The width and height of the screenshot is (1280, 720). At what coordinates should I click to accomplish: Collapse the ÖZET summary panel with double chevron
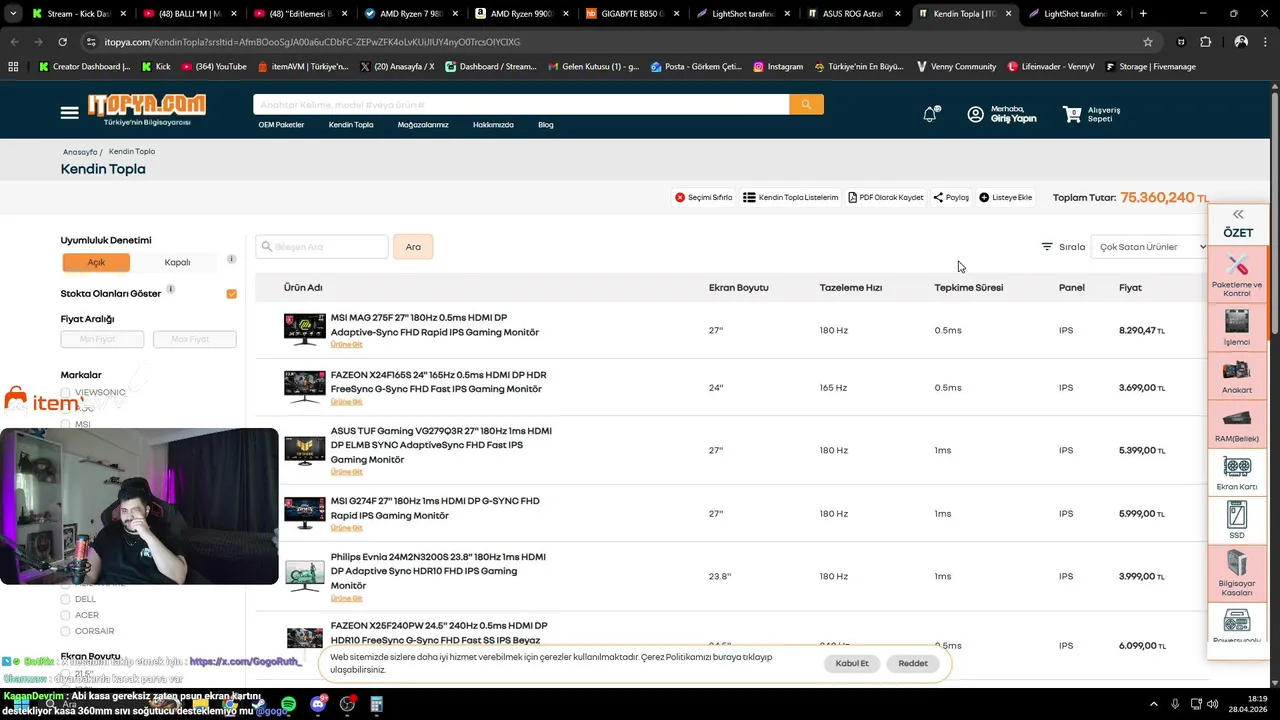click(x=1238, y=214)
